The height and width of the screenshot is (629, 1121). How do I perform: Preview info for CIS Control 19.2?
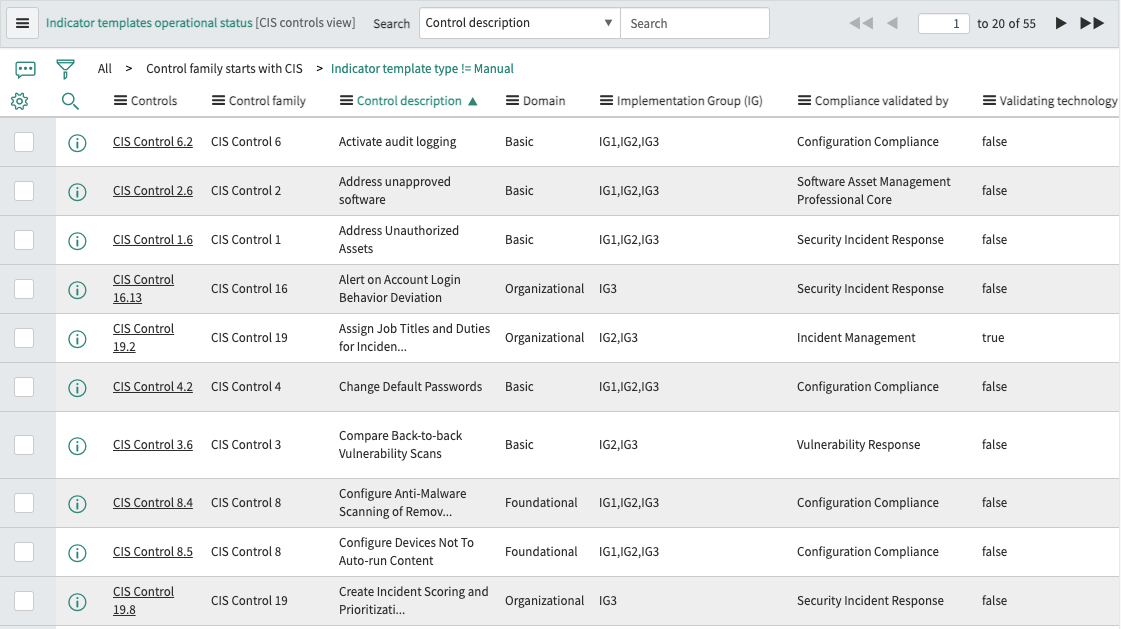tap(77, 339)
